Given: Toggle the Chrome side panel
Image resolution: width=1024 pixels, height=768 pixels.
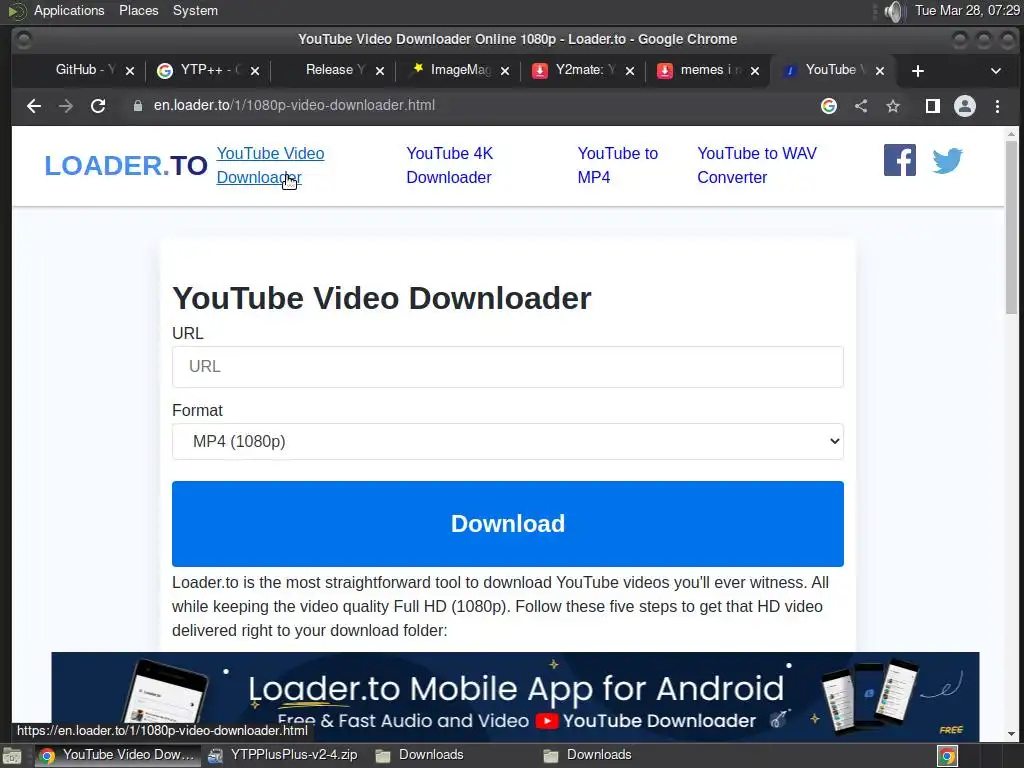Looking at the screenshot, I should (933, 106).
